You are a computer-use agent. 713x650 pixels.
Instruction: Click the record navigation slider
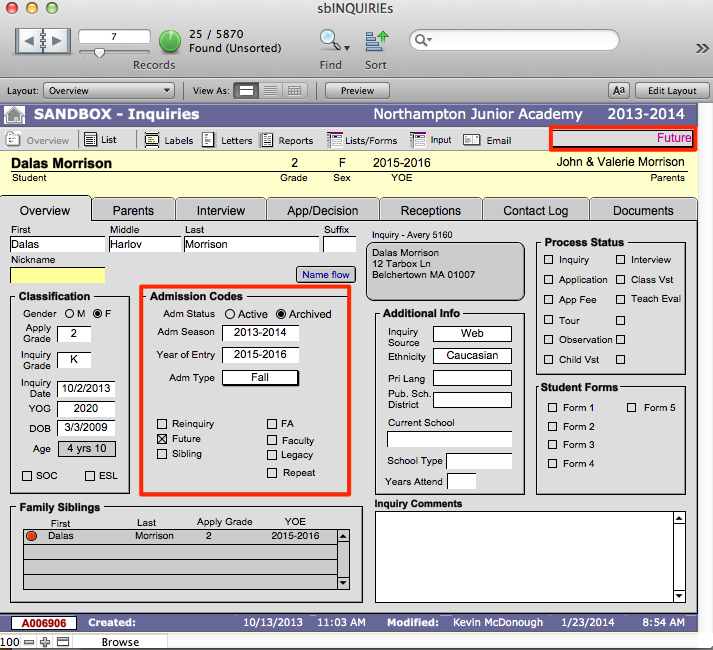coord(100,53)
